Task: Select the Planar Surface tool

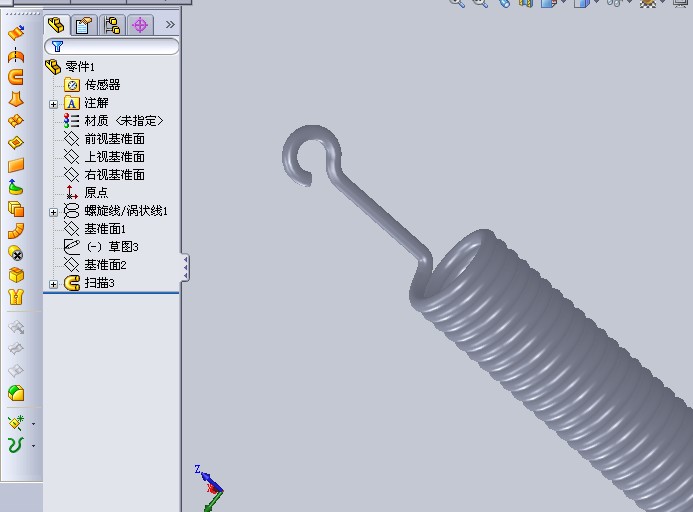Action: 16,165
